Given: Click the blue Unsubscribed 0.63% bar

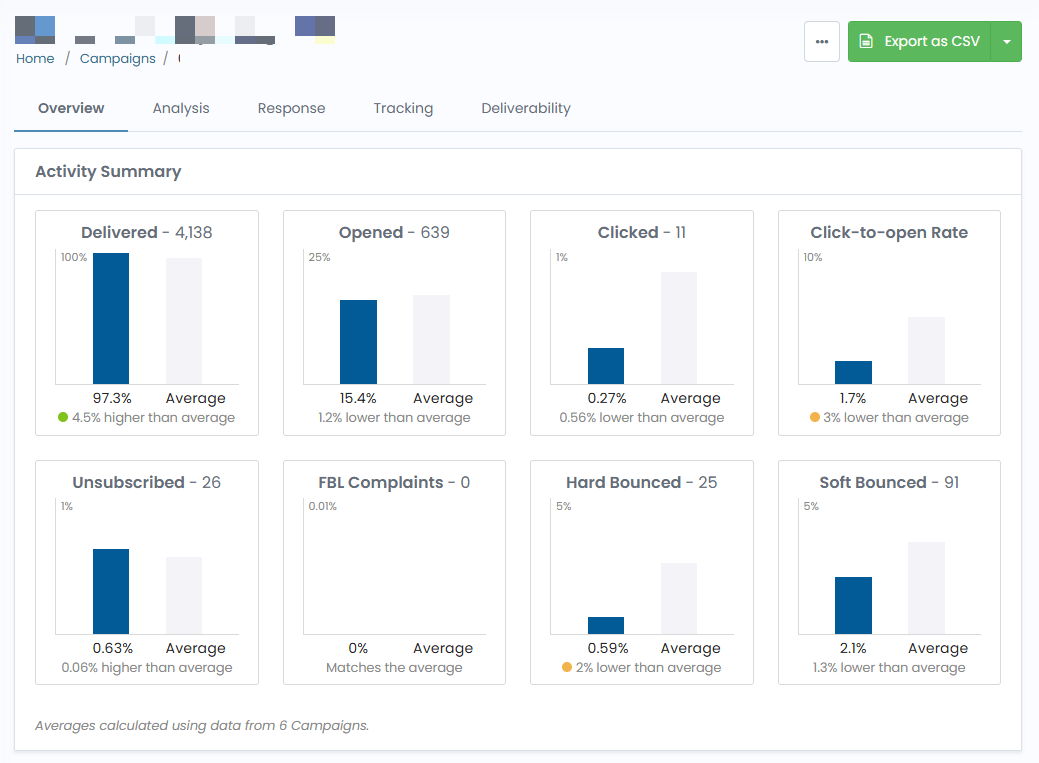Looking at the screenshot, I should tap(111, 591).
